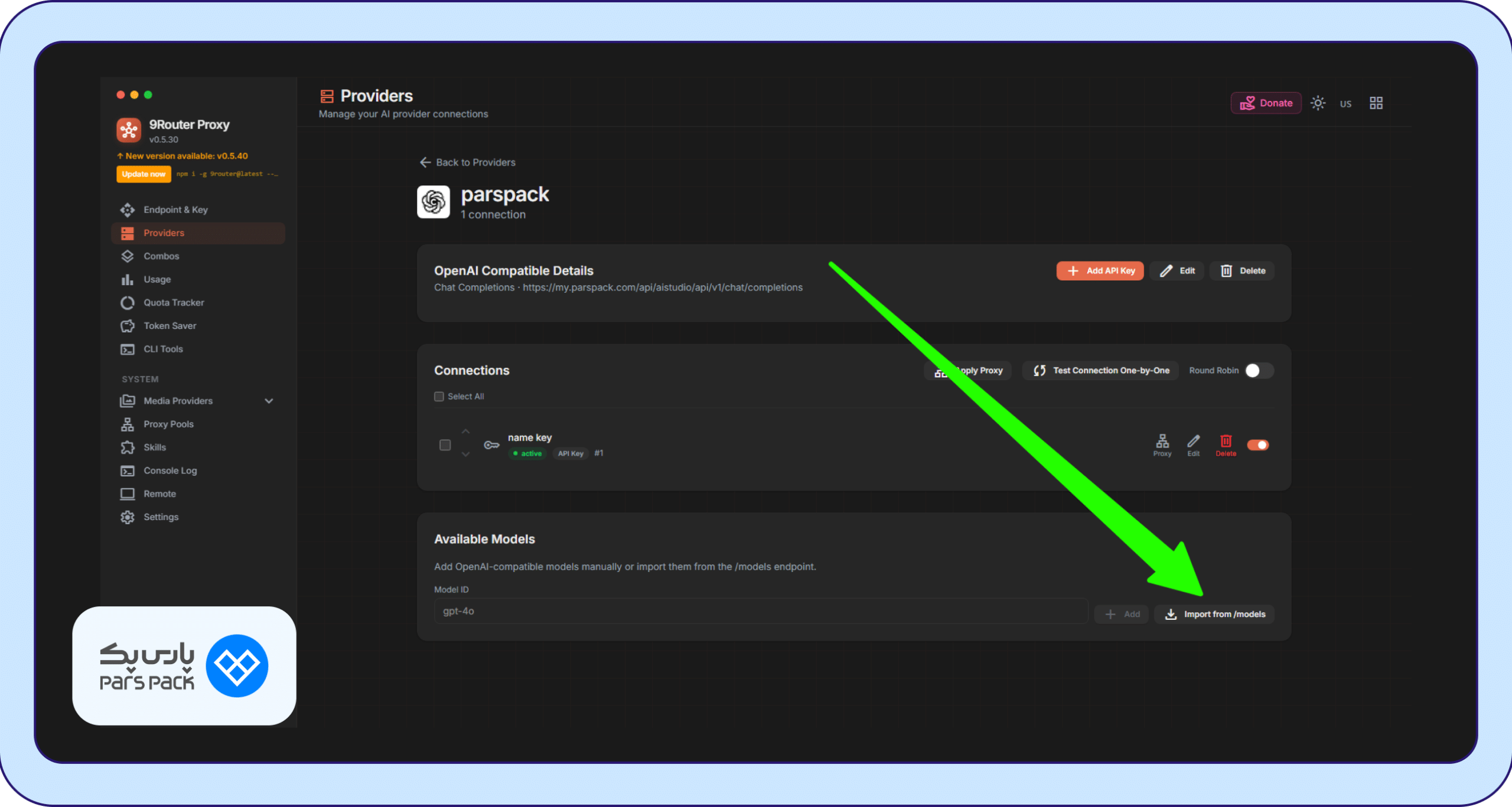The image size is (1512, 807).
Task: Click the Donate button
Action: coord(1266,103)
